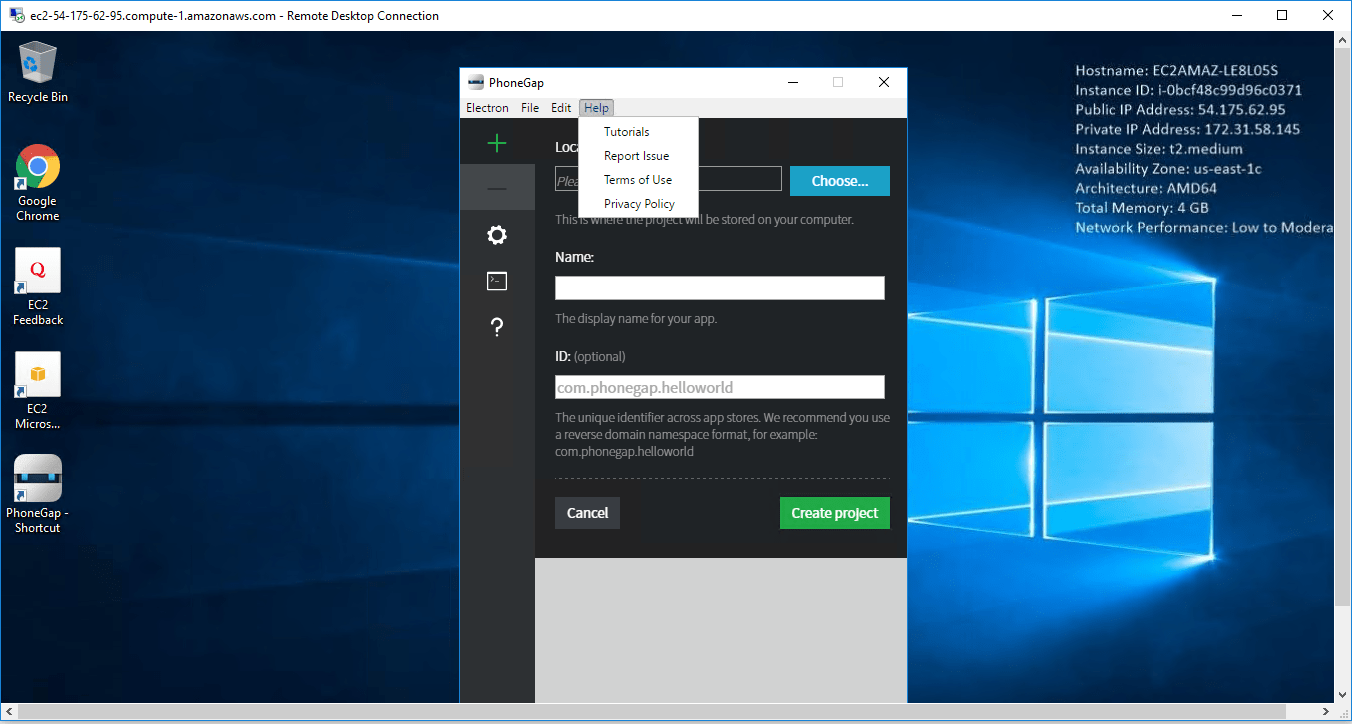Screen dimensions: 1352x724
Task: Open the EC2 Feedback desktop shortcut
Action: click(38, 287)
